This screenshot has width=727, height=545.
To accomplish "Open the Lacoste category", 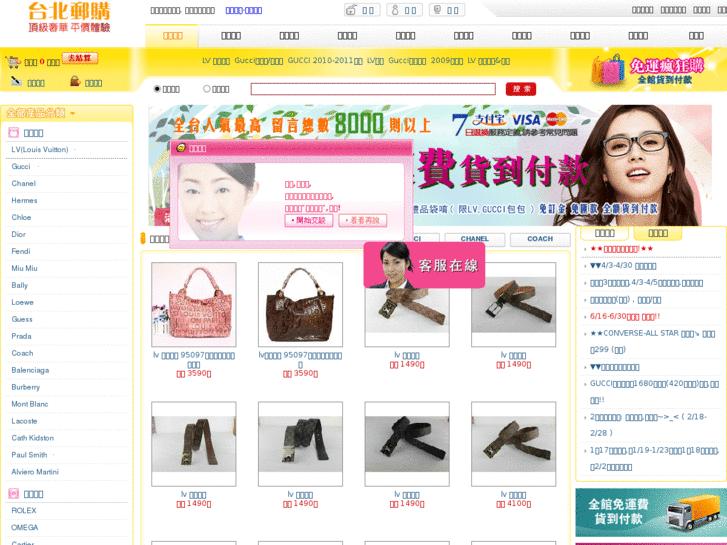I will (24, 421).
